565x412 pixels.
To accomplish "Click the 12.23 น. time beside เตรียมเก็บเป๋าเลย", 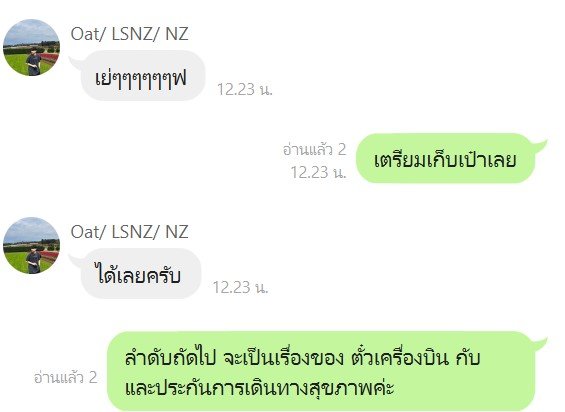I will point(318,172).
